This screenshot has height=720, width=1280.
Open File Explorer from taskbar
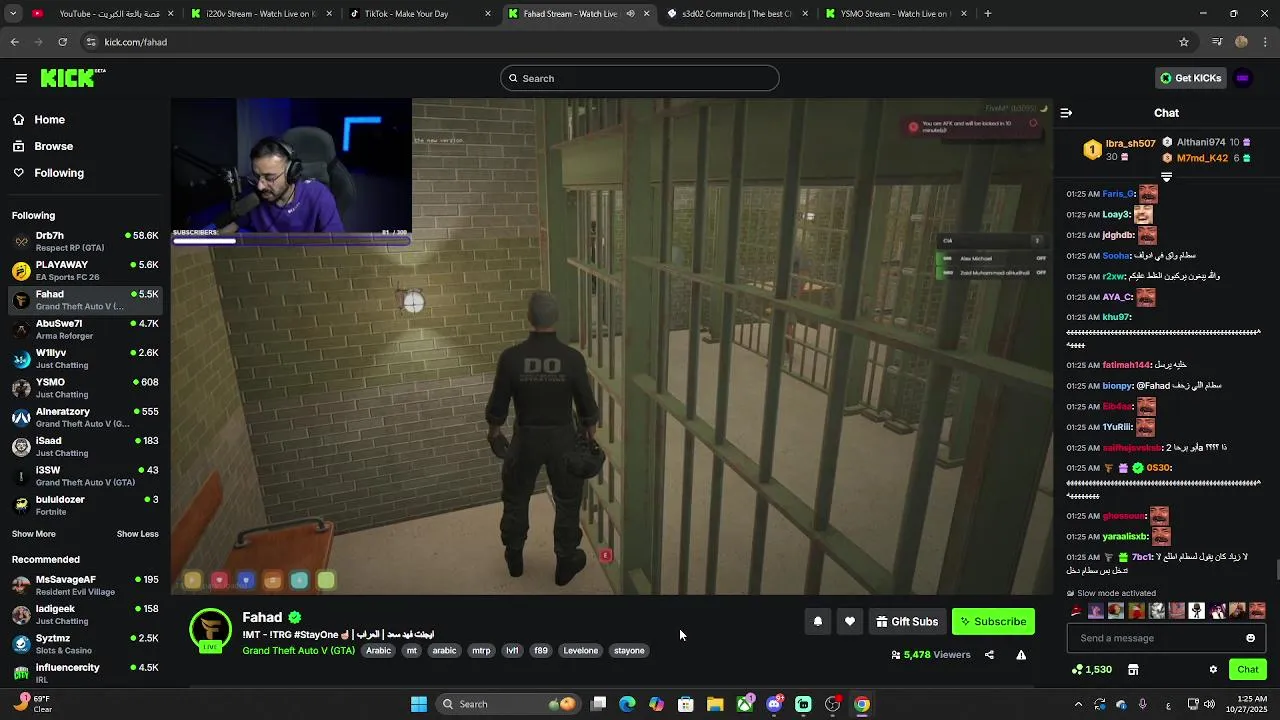point(715,704)
